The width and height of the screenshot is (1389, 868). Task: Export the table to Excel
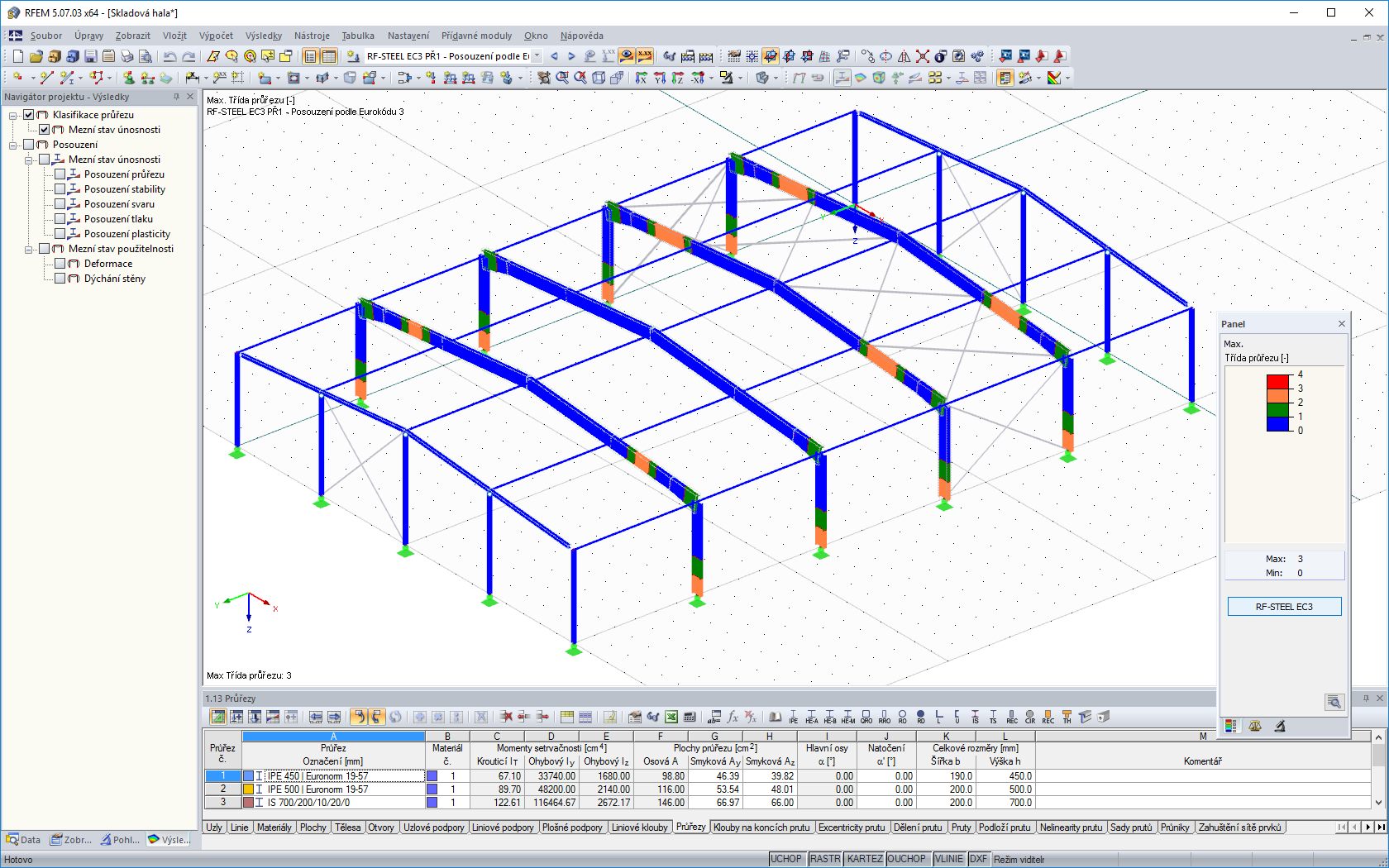tap(670, 718)
